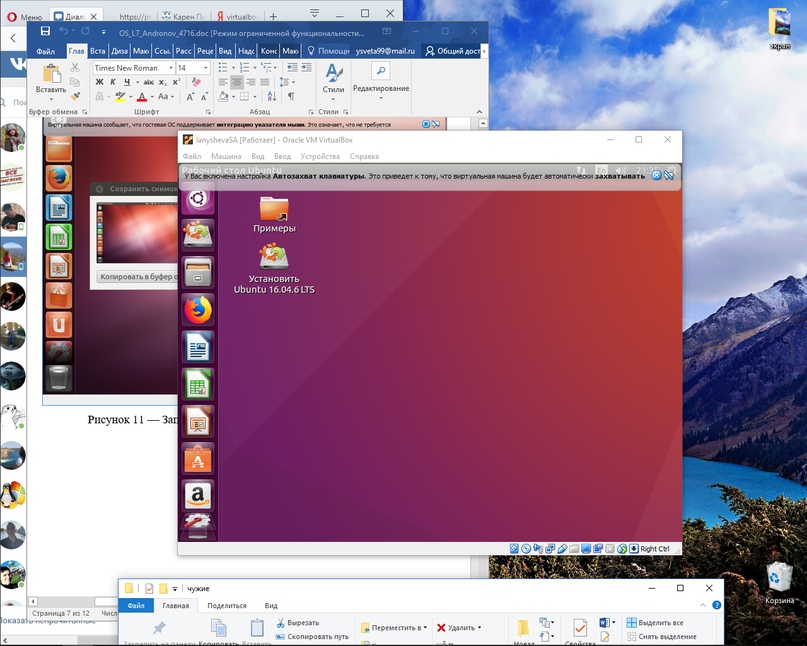This screenshot has height=646, width=807.
Task: Open the Машина menu in VirtualBox
Action: click(x=225, y=157)
